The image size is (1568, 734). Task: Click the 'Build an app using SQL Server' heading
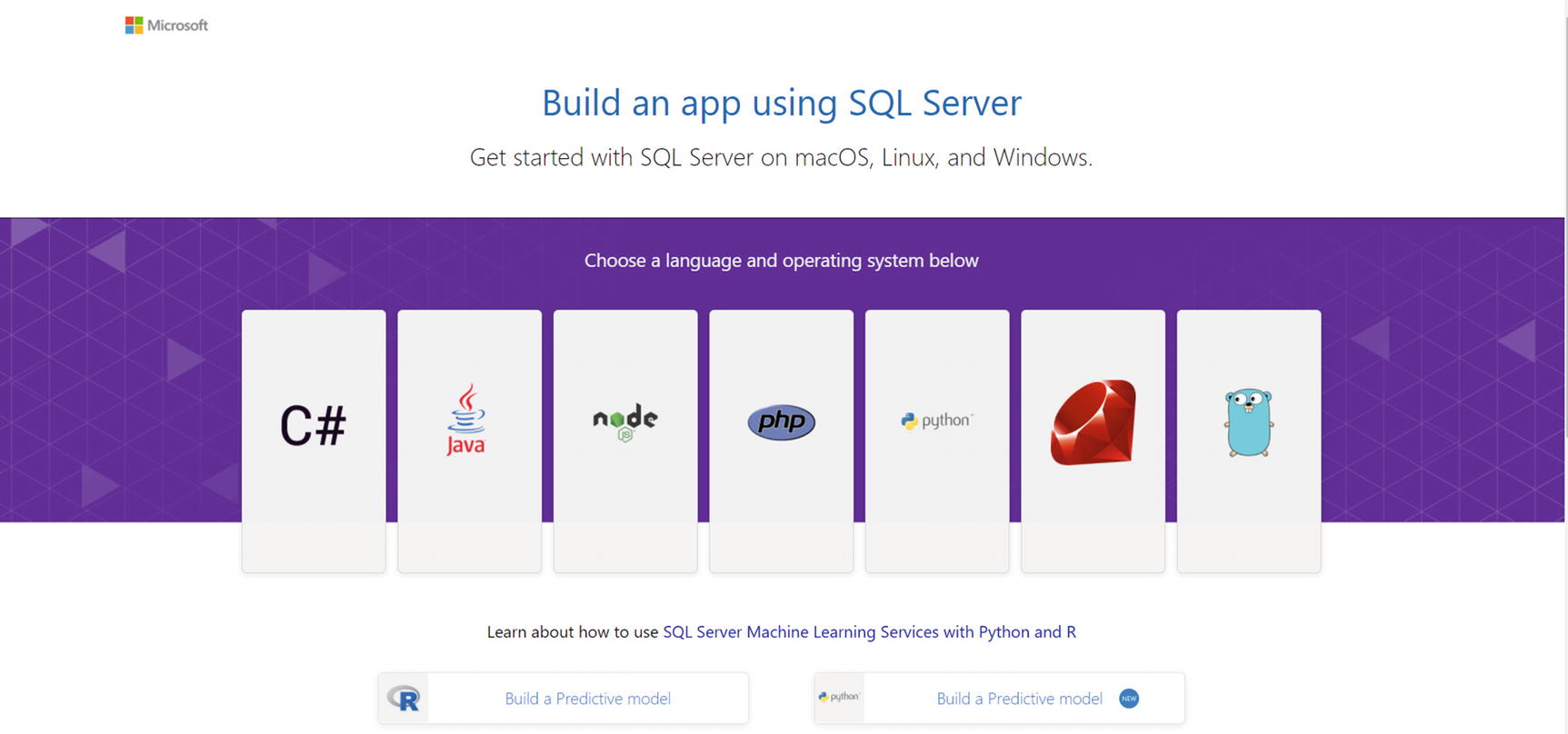(x=782, y=103)
